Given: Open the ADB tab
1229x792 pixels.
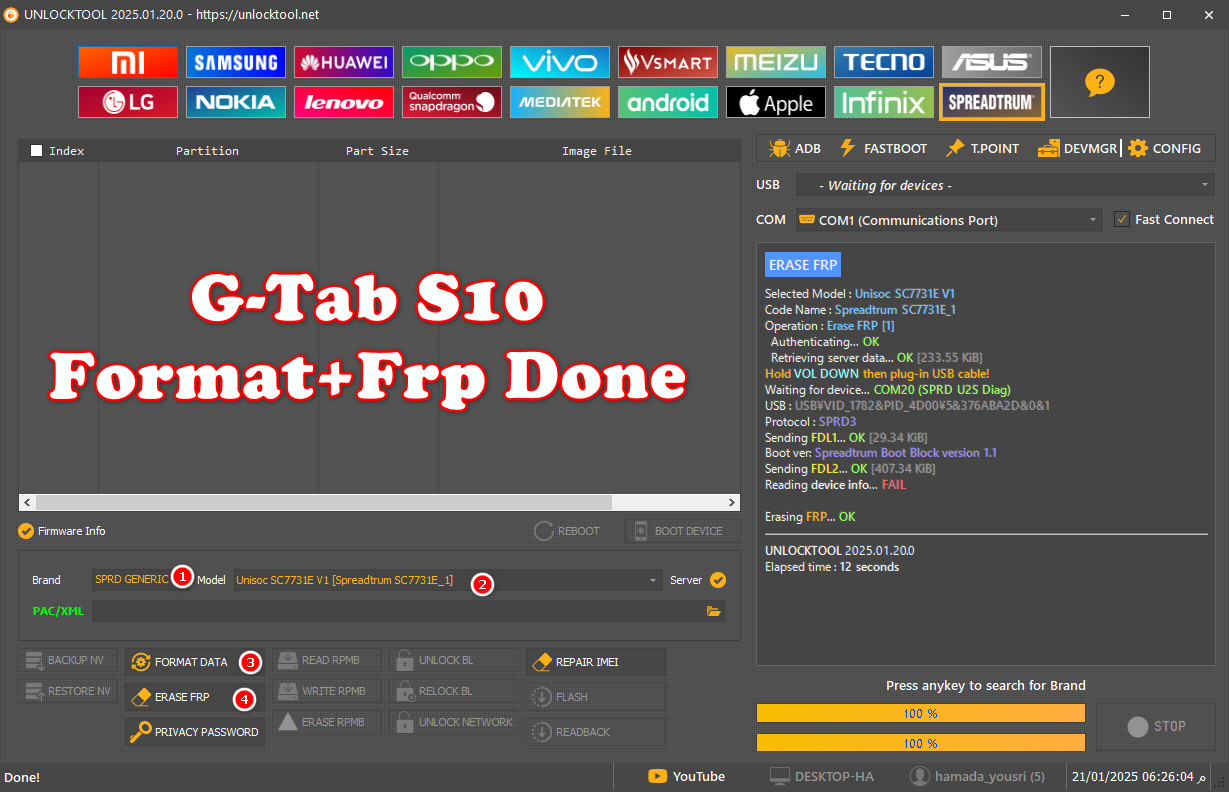Looking at the screenshot, I should coord(794,148).
